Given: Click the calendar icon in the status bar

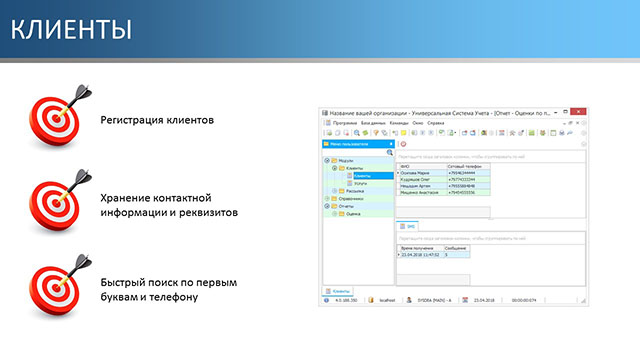Looking at the screenshot, I should pos(465,300).
